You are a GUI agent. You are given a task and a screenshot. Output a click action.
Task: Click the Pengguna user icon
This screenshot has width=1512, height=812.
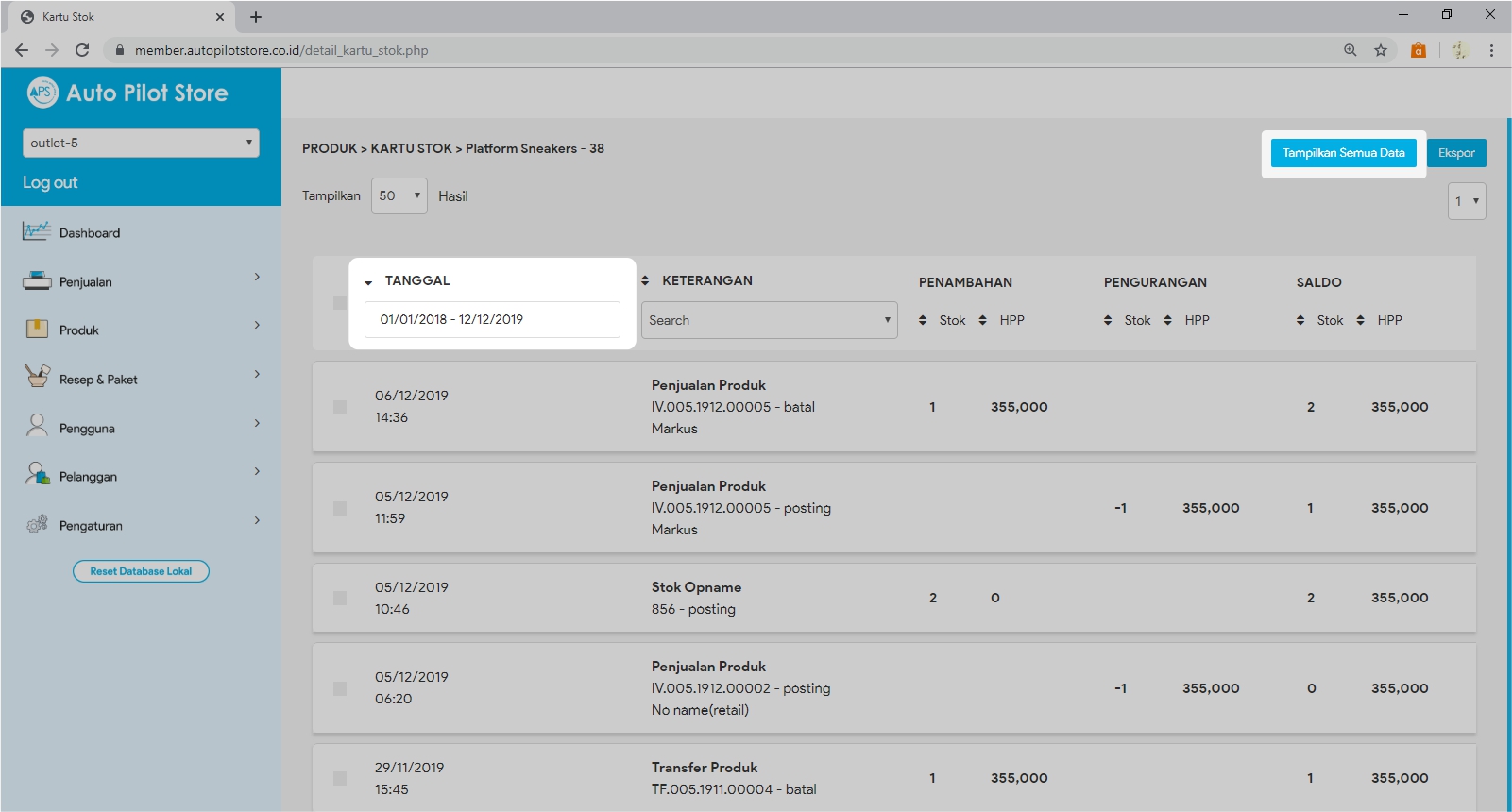tap(36, 426)
